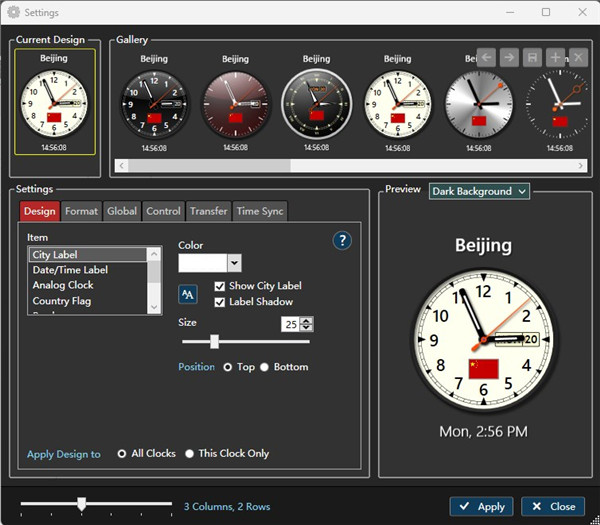Toggle the Show City Label checkbox
The width and height of the screenshot is (600, 525).
coord(220,286)
